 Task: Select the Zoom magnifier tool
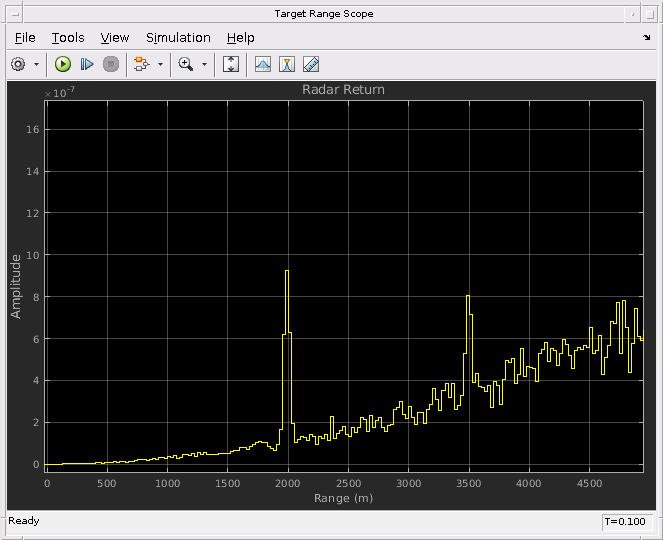(186, 64)
